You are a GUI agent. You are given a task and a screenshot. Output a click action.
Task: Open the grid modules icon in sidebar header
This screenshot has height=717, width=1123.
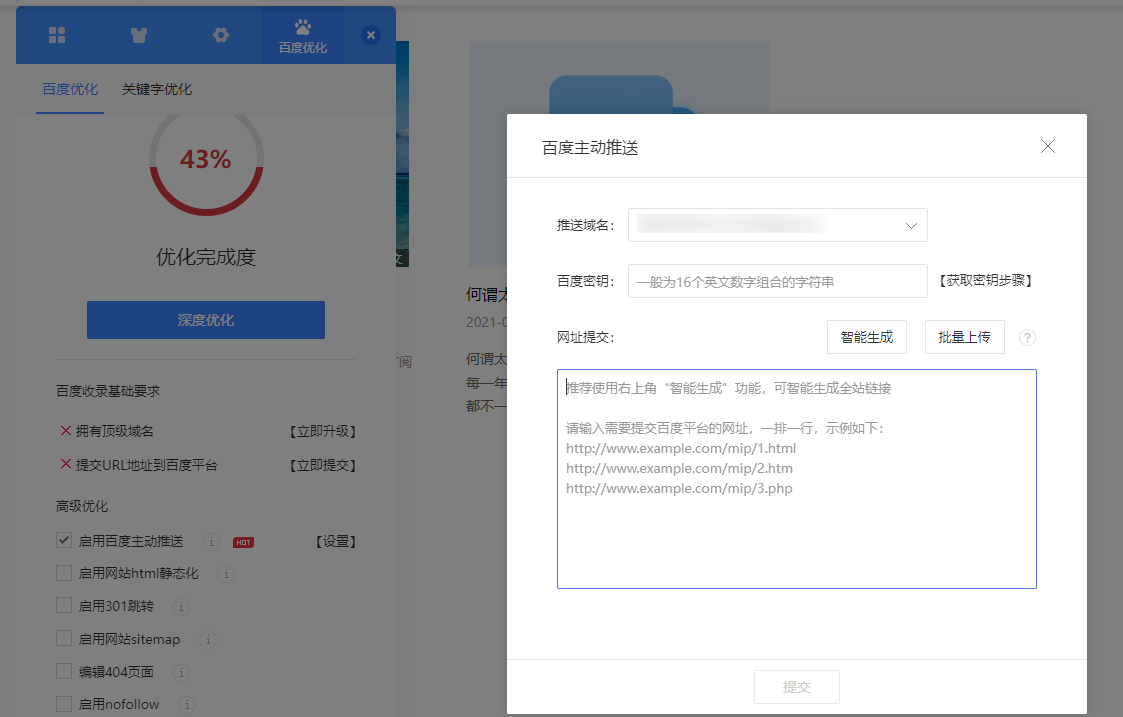coord(57,35)
